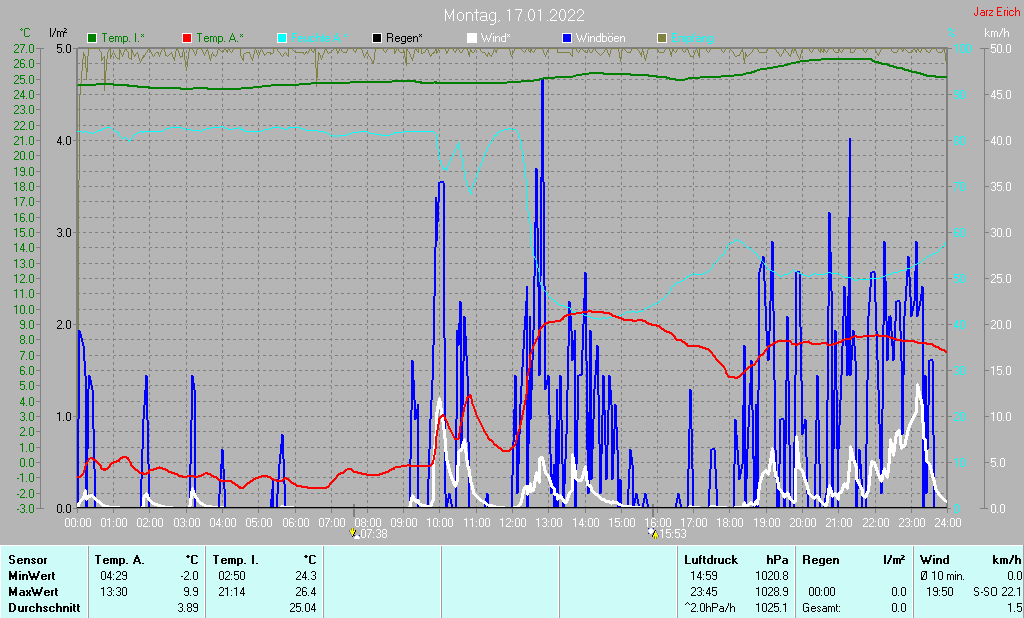Click the maximum pressure '1028.9'
Viewport: 1024px width, 618px height.
(x=771, y=592)
